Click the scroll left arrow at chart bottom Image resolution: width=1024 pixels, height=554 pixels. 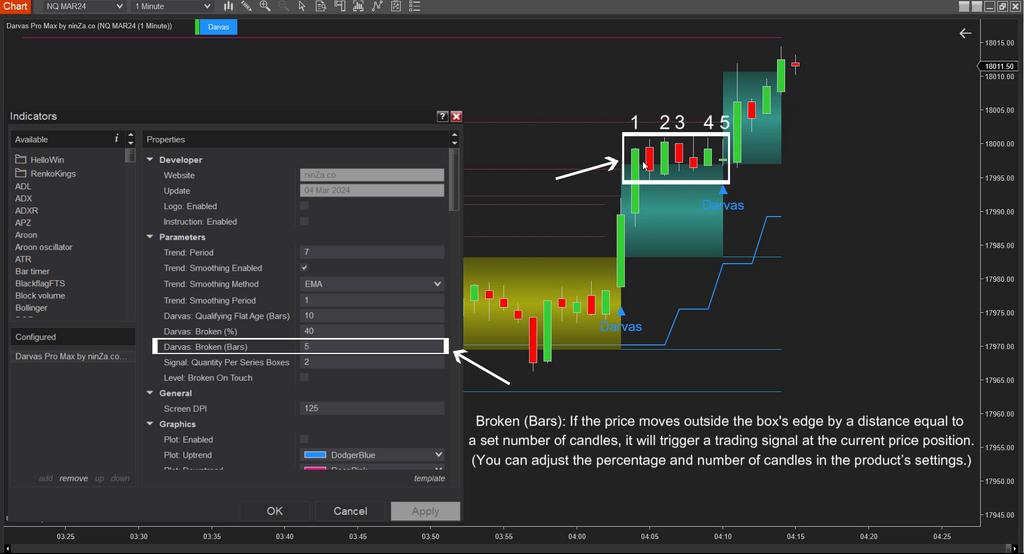[7, 549]
